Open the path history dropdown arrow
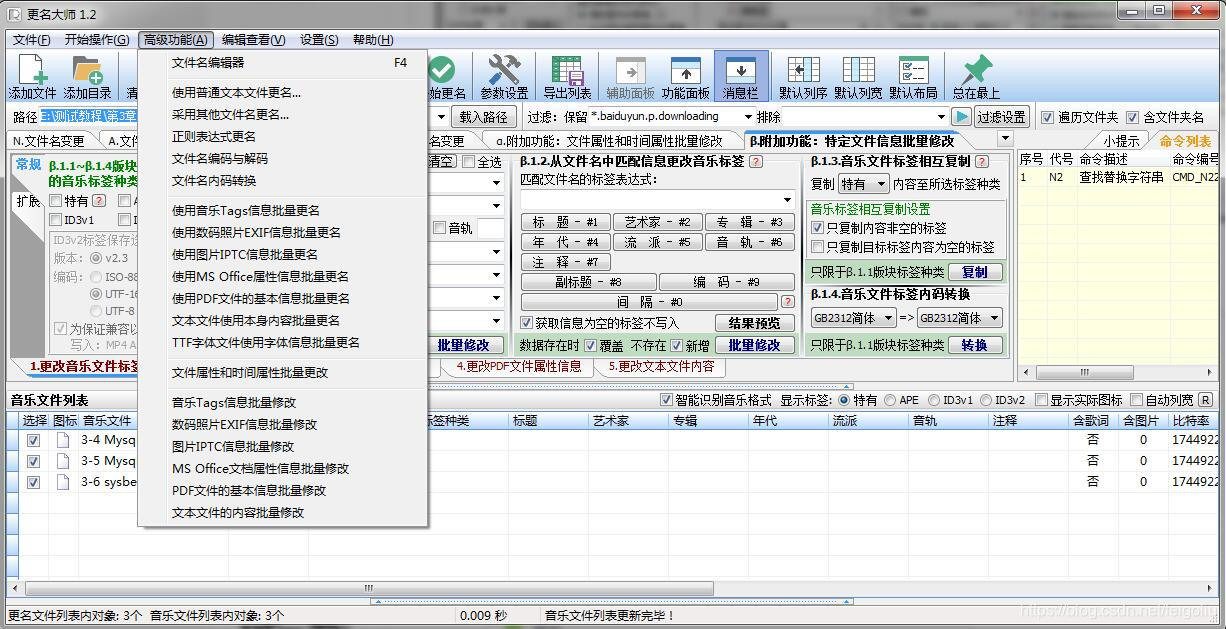This screenshot has height=629, width=1226. 441,117
